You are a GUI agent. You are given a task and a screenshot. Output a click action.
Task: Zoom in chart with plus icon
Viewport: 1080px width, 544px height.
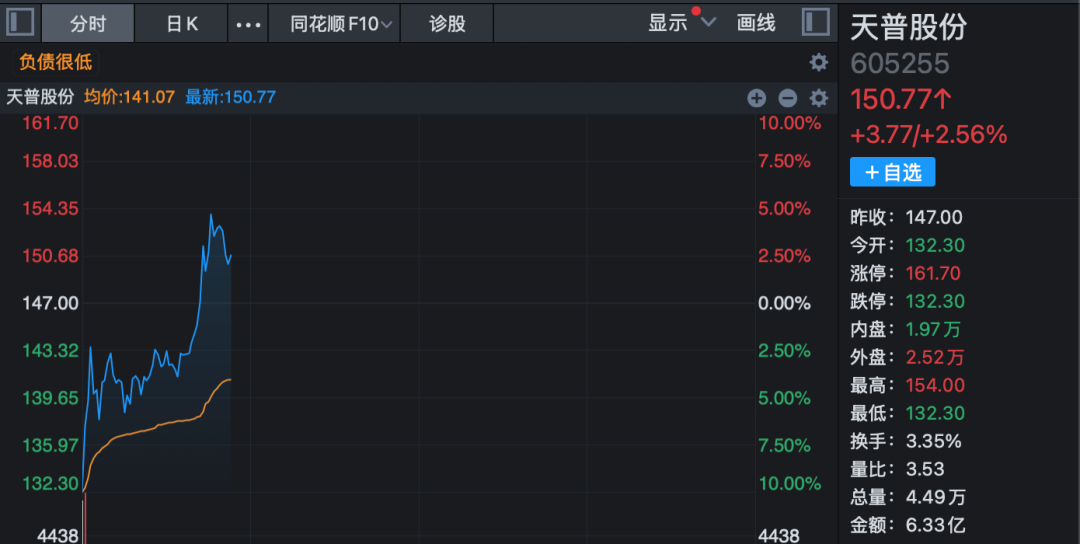(x=756, y=98)
